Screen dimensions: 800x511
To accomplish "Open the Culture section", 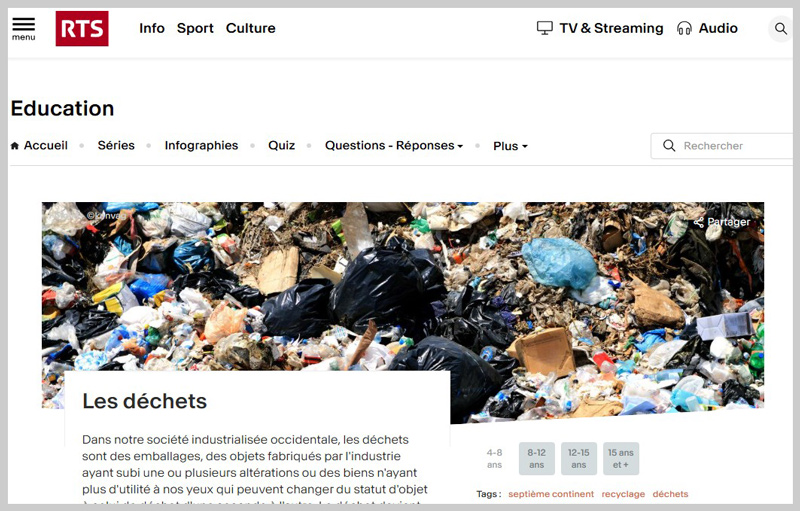I will click(250, 28).
